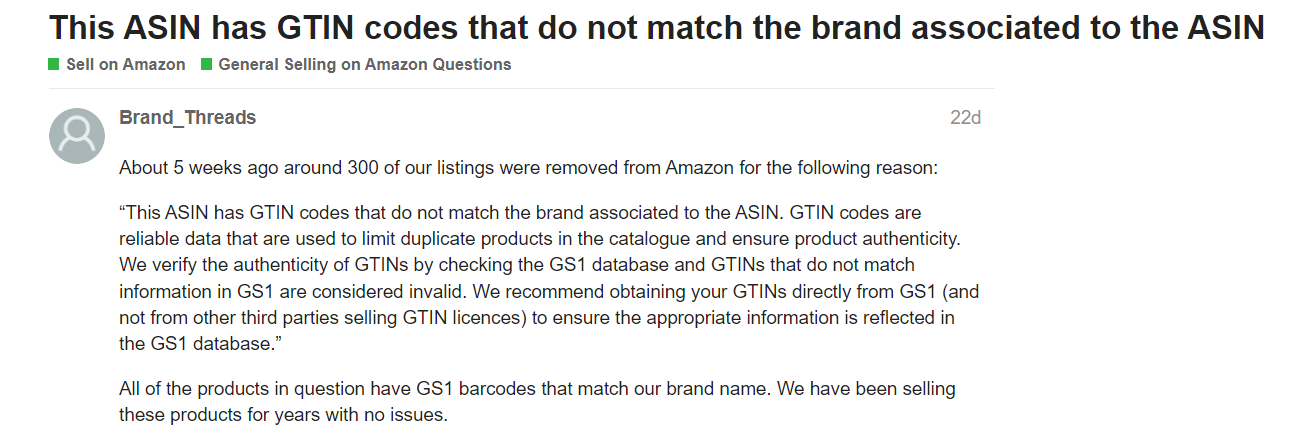The height and width of the screenshot is (431, 1293).
Task: Click the green square beside Sell on Amazon
Action: pyautogui.click(x=54, y=65)
